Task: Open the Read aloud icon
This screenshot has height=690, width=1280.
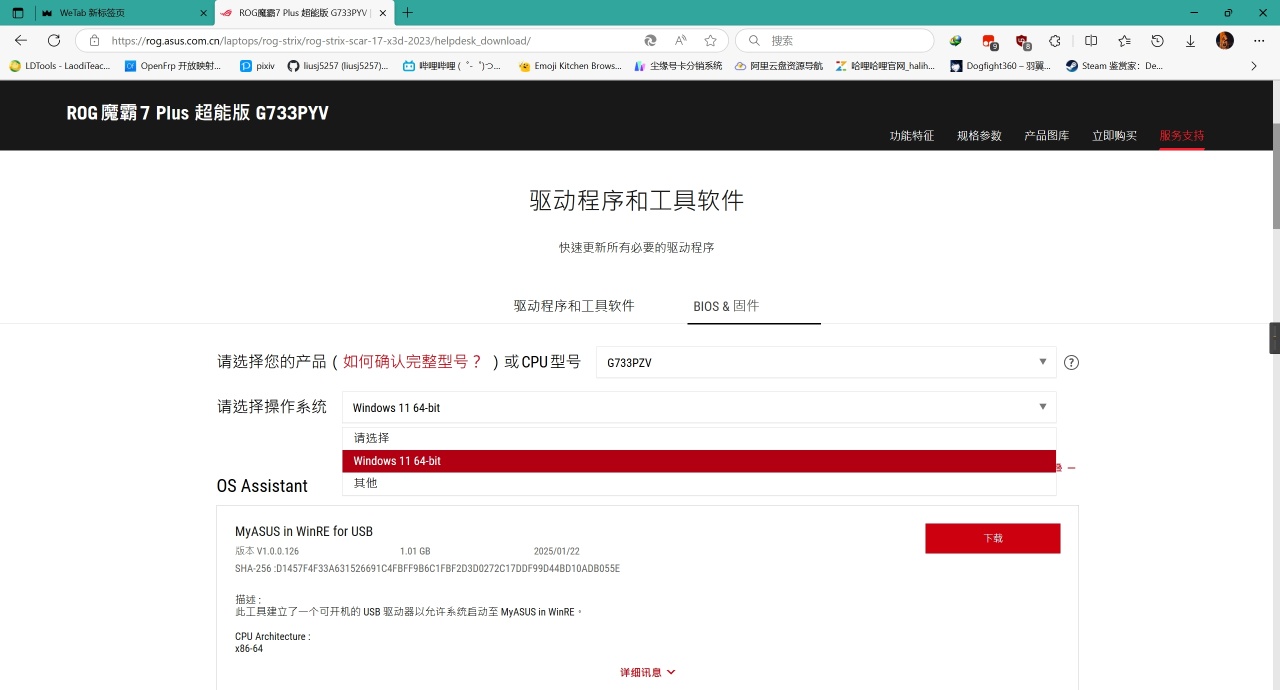Action: (x=681, y=41)
